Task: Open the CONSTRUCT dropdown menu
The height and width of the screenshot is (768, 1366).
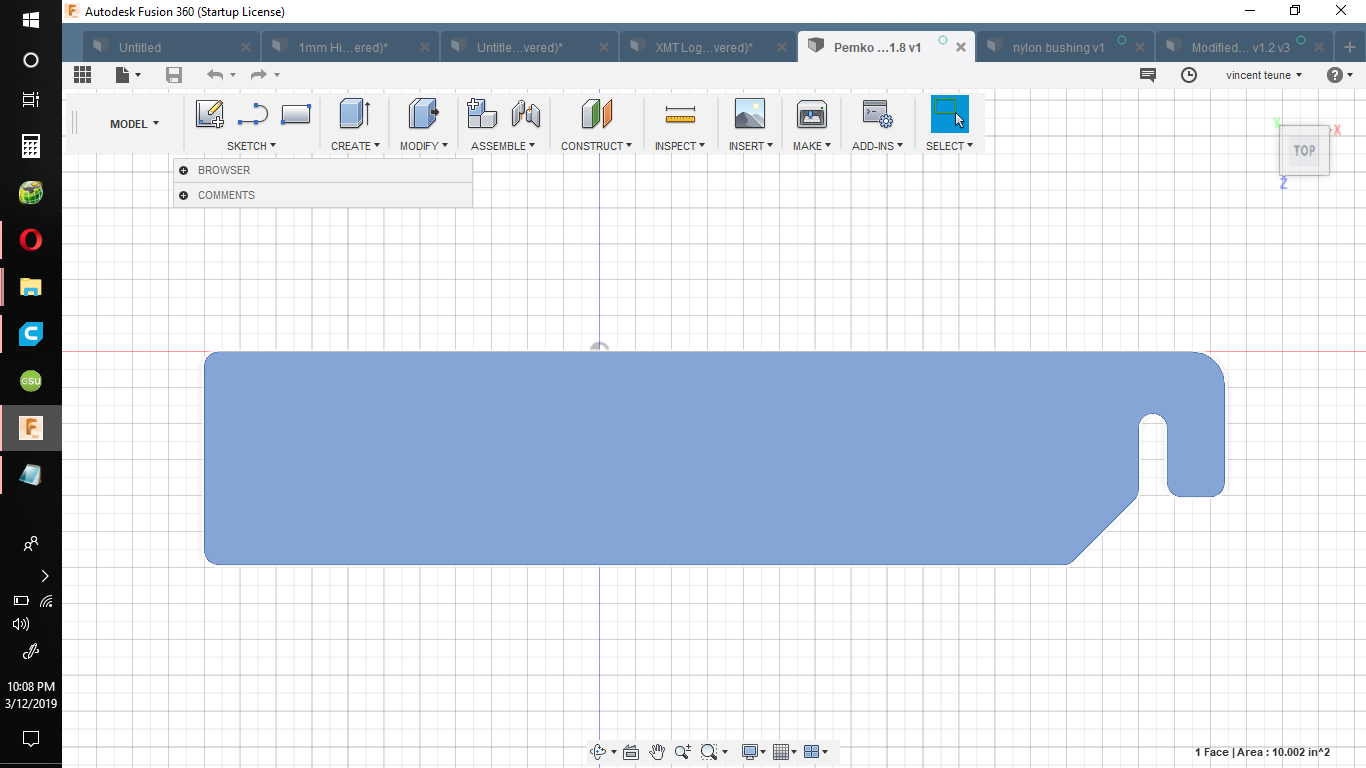Action: [x=596, y=146]
